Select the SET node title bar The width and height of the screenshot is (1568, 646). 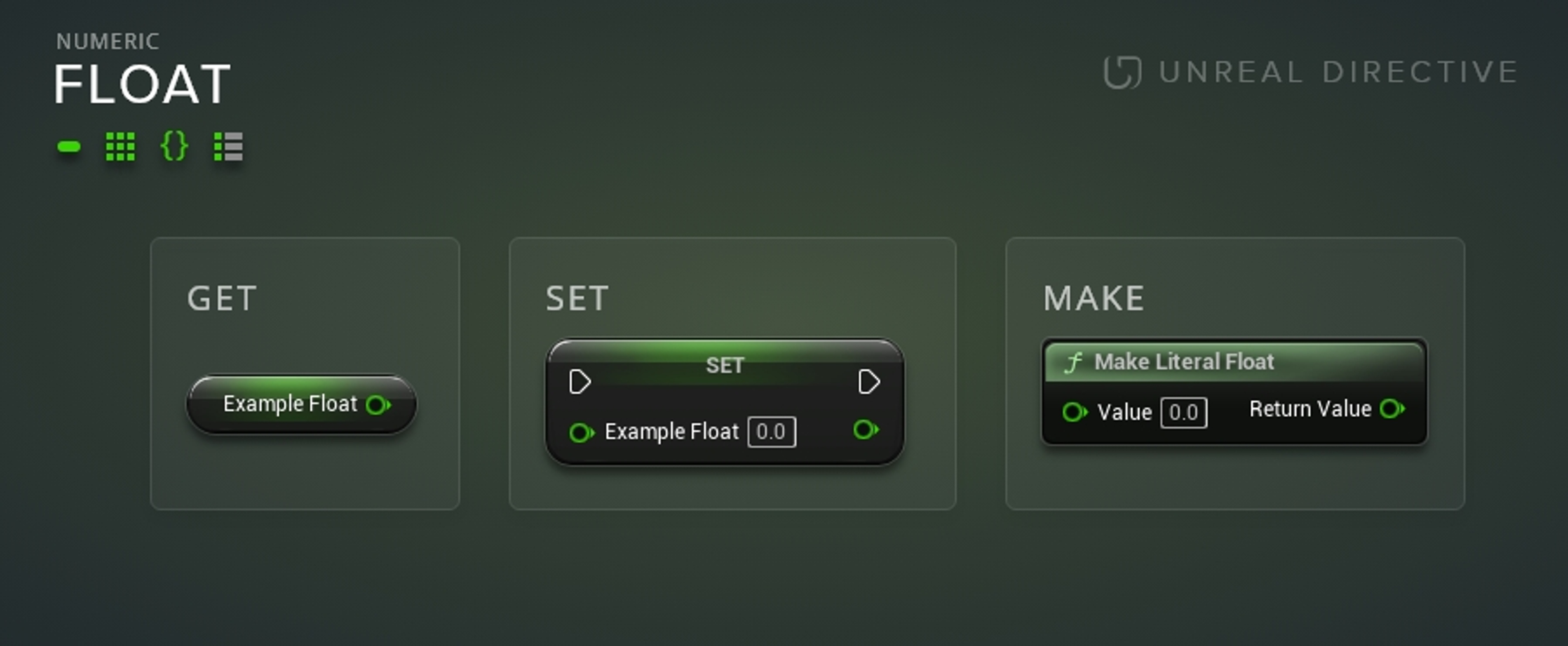click(x=724, y=365)
